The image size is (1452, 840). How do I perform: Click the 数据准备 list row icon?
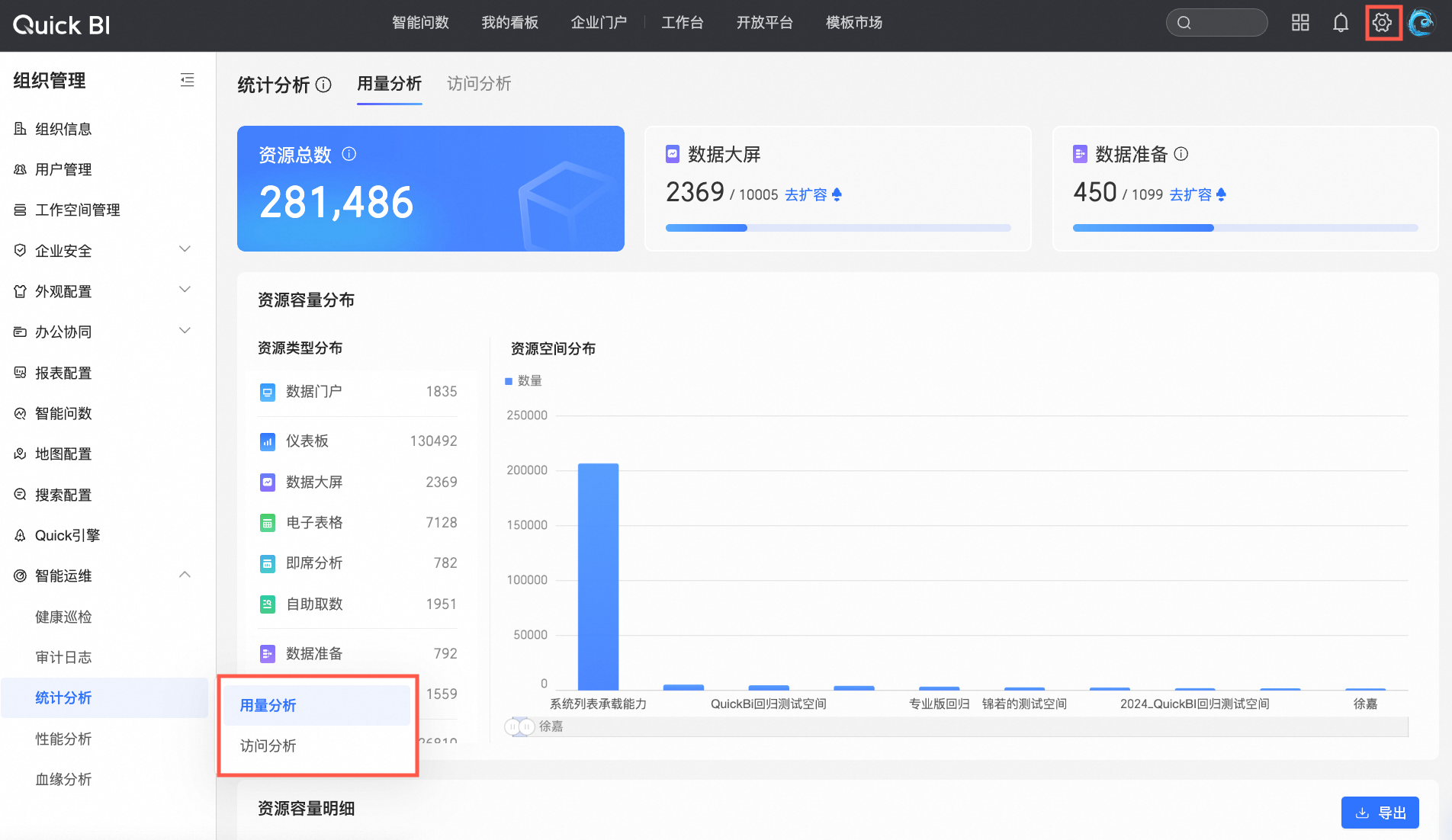tap(268, 654)
